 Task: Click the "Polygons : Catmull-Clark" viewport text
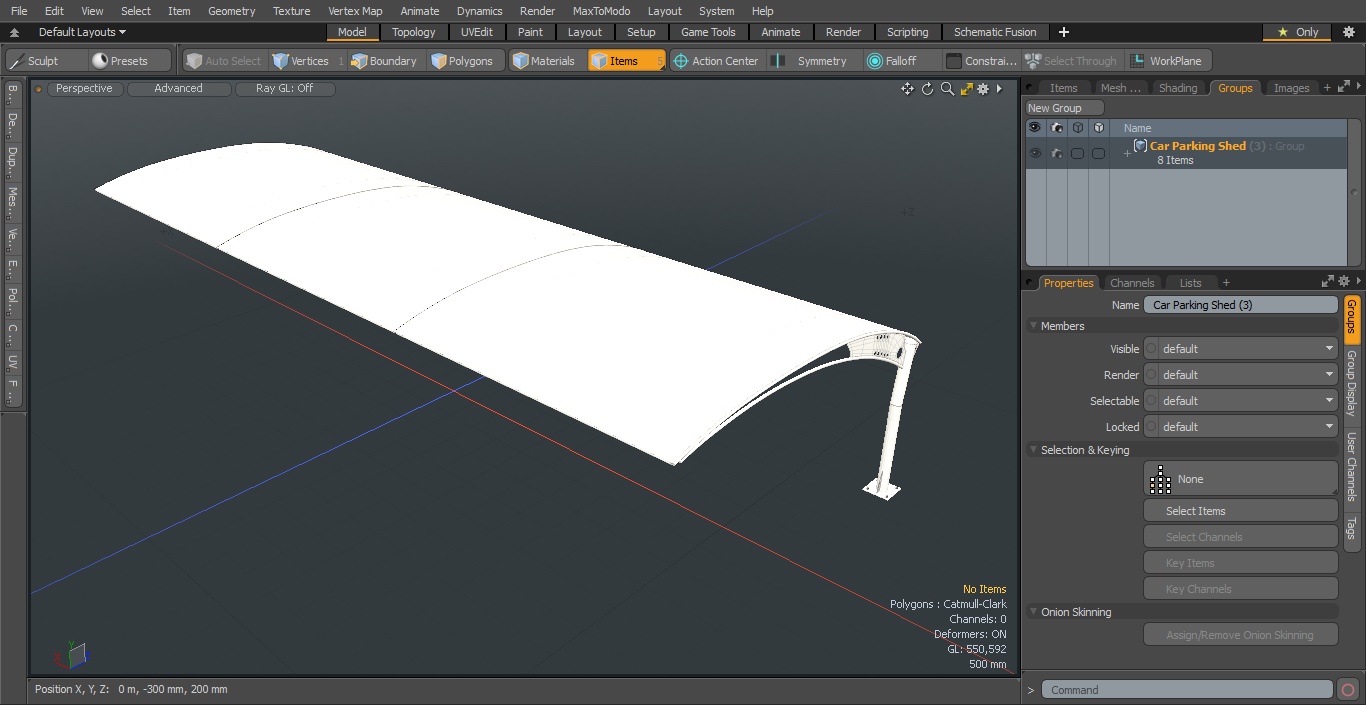(948, 604)
